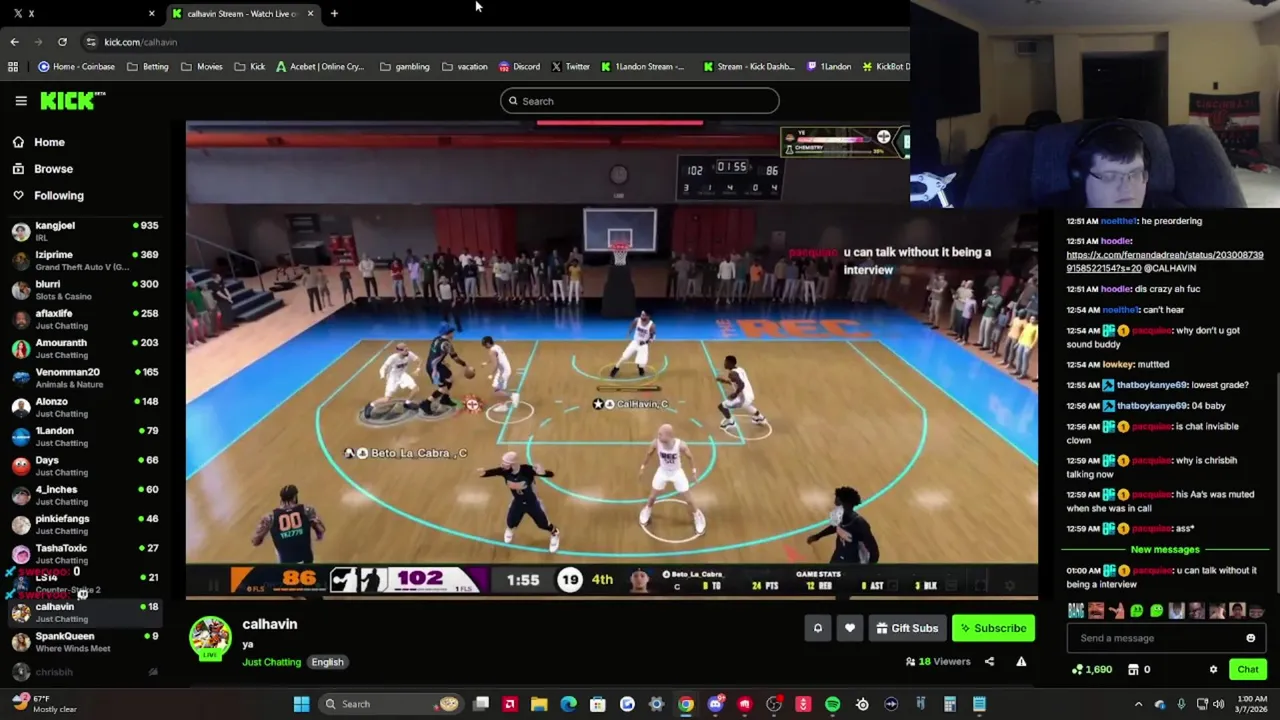Screen dimensions: 1280x720
Task: Open the Twitter bookmark
Action: [571, 67]
